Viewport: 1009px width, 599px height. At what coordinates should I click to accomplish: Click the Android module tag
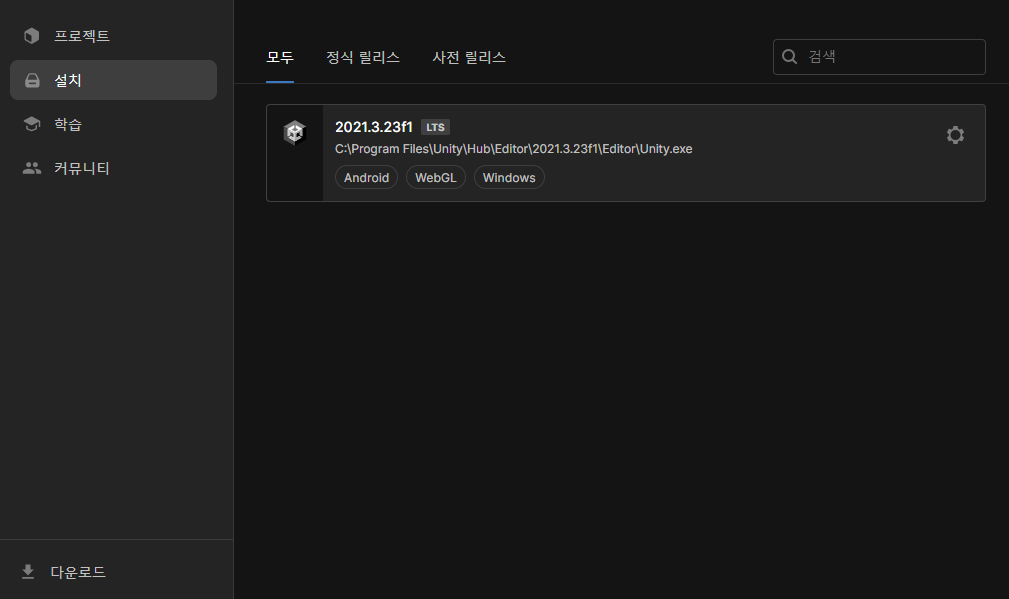366,178
